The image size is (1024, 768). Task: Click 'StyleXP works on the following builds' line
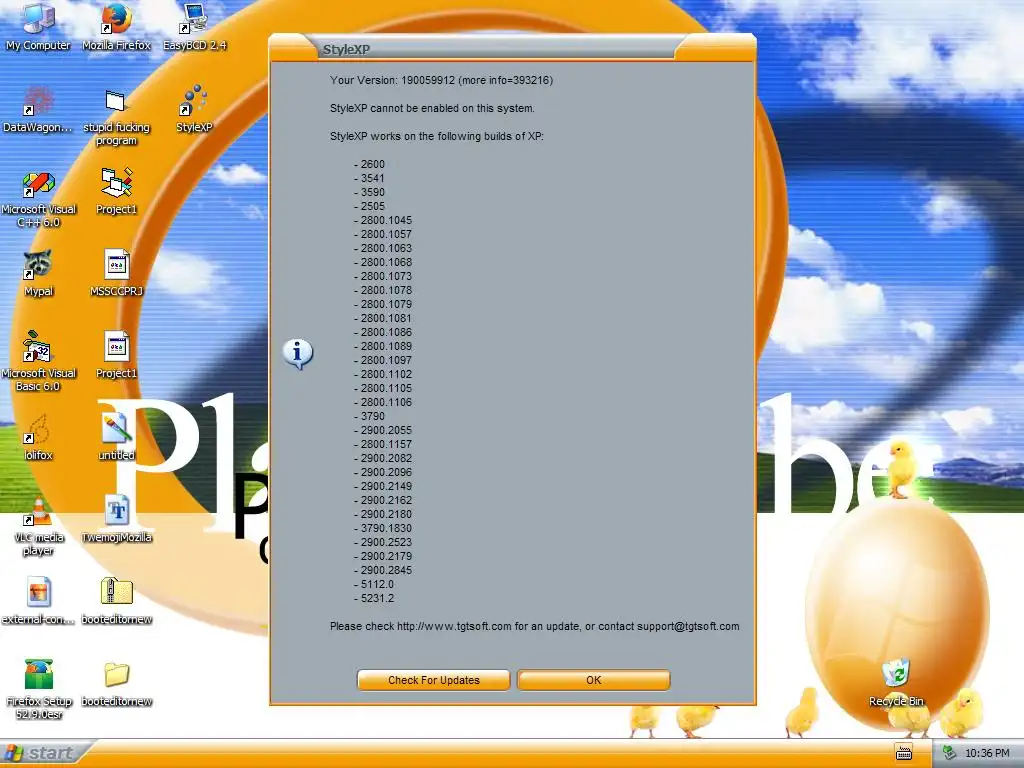[x=437, y=136]
